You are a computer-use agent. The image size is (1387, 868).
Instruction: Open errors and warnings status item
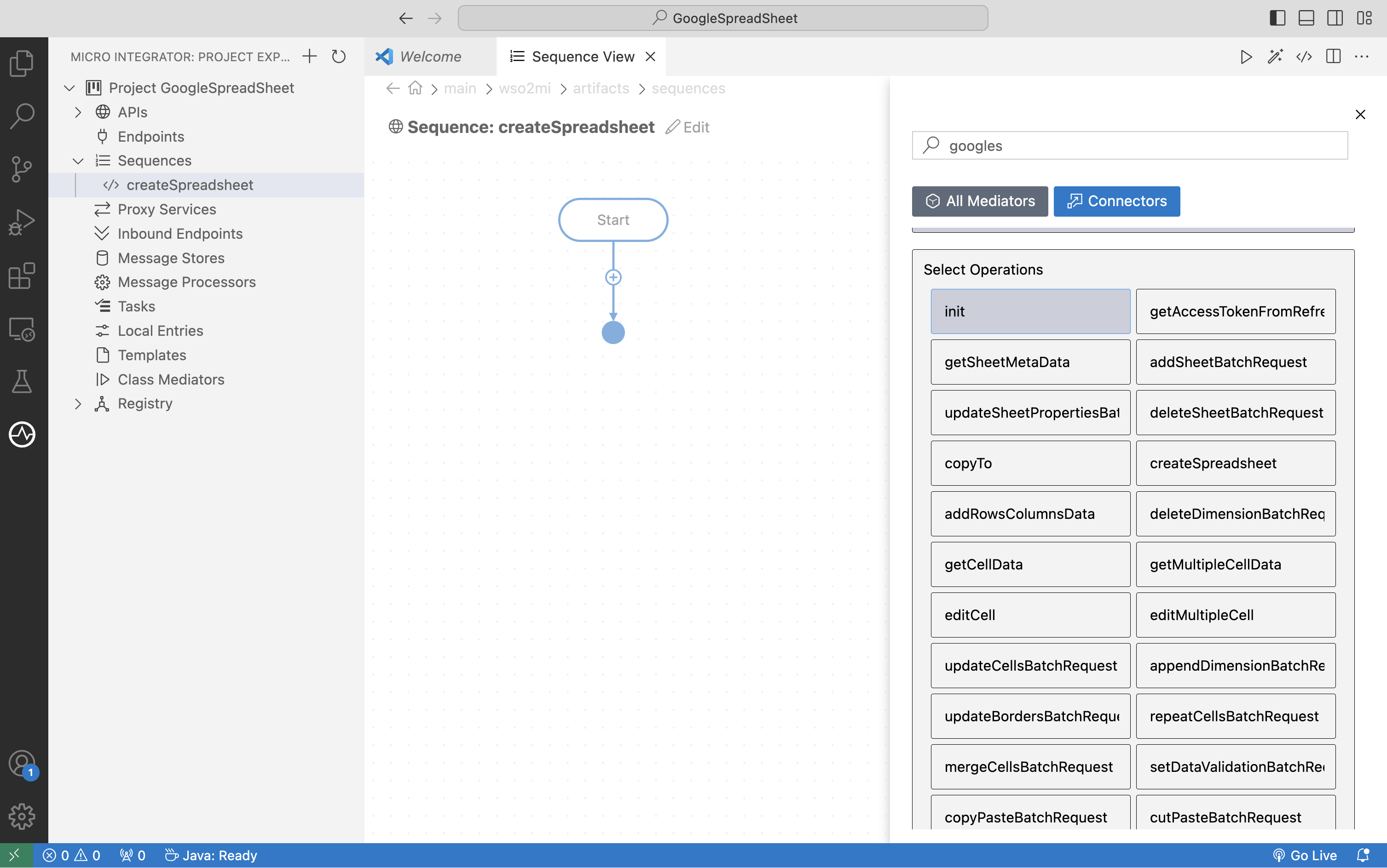(x=72, y=856)
